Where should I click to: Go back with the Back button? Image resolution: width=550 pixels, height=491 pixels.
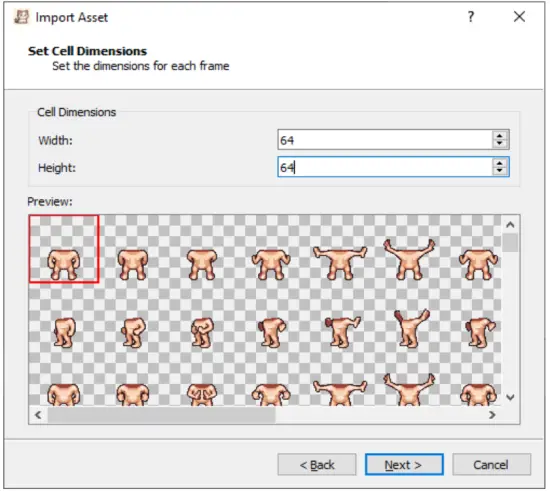(x=317, y=465)
